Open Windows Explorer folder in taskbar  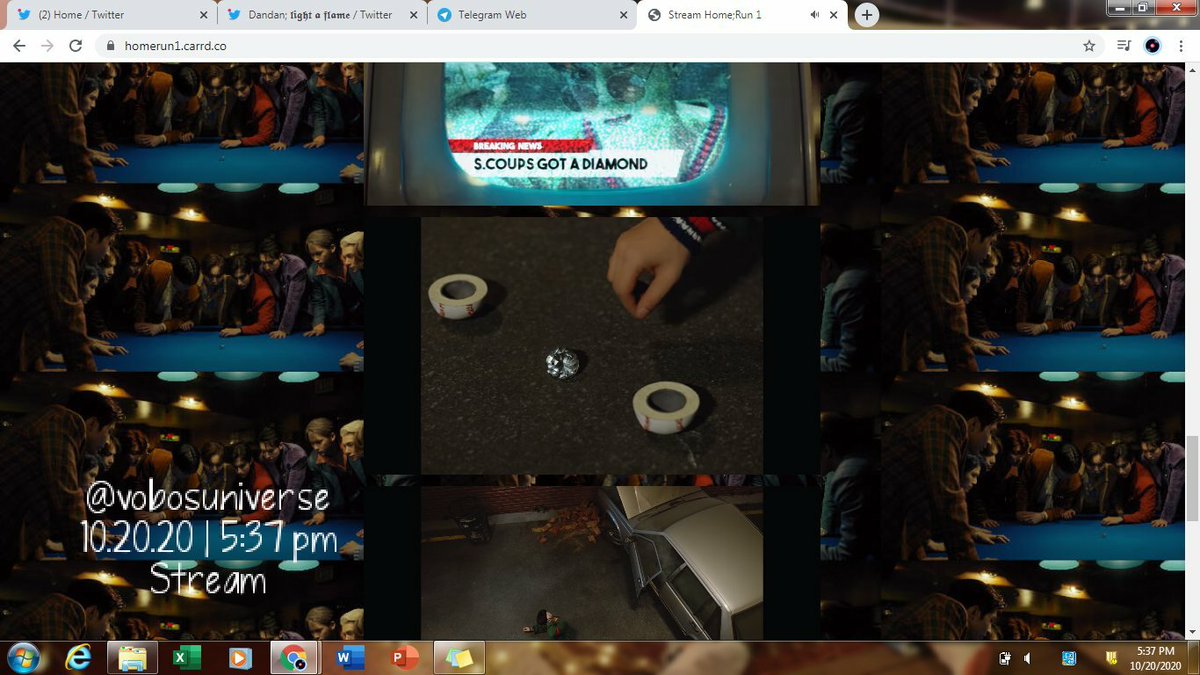pyautogui.click(x=132, y=658)
